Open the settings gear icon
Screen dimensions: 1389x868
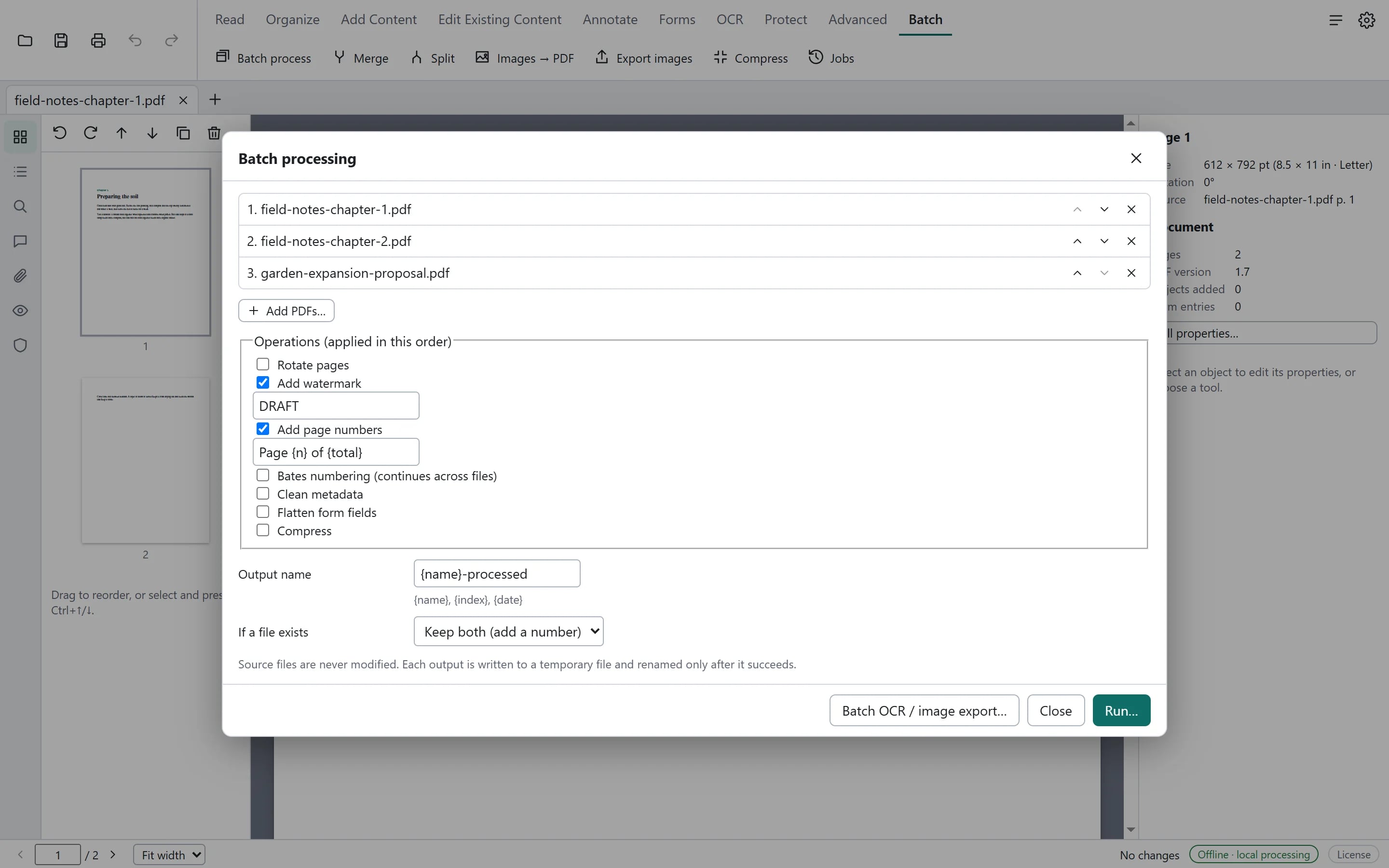1367,20
